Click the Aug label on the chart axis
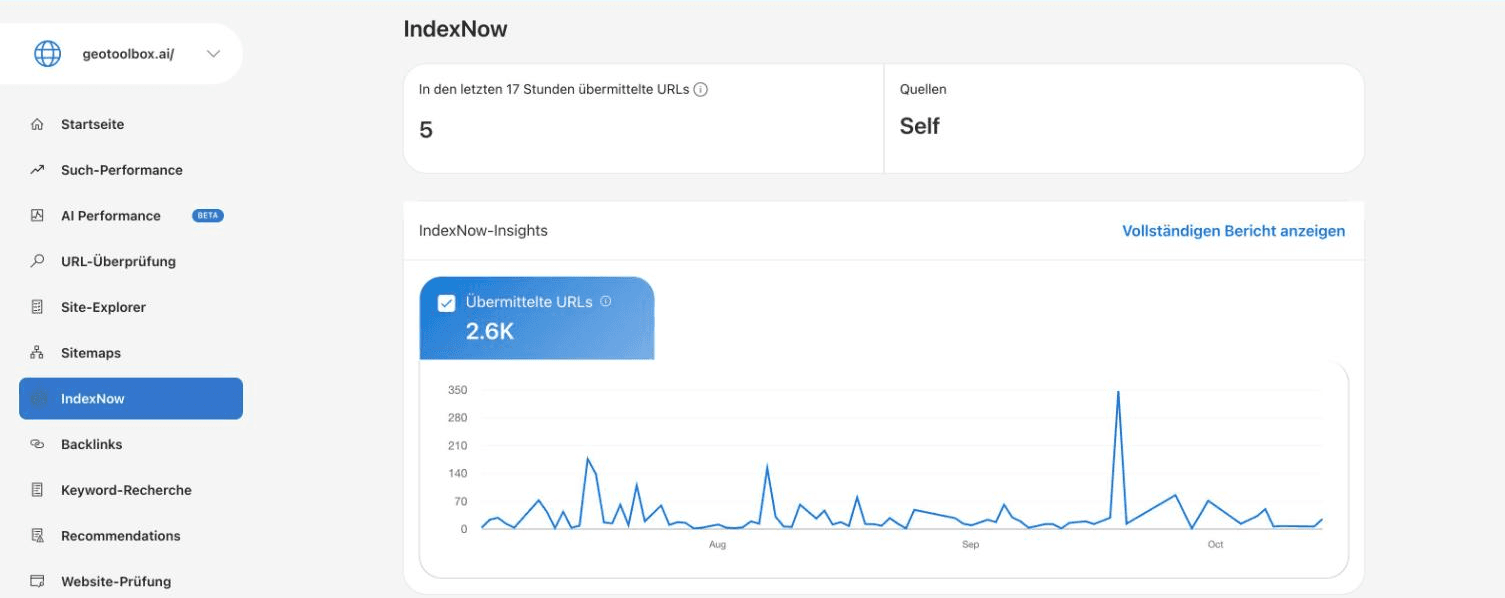The height and width of the screenshot is (598, 1505). pos(717,545)
